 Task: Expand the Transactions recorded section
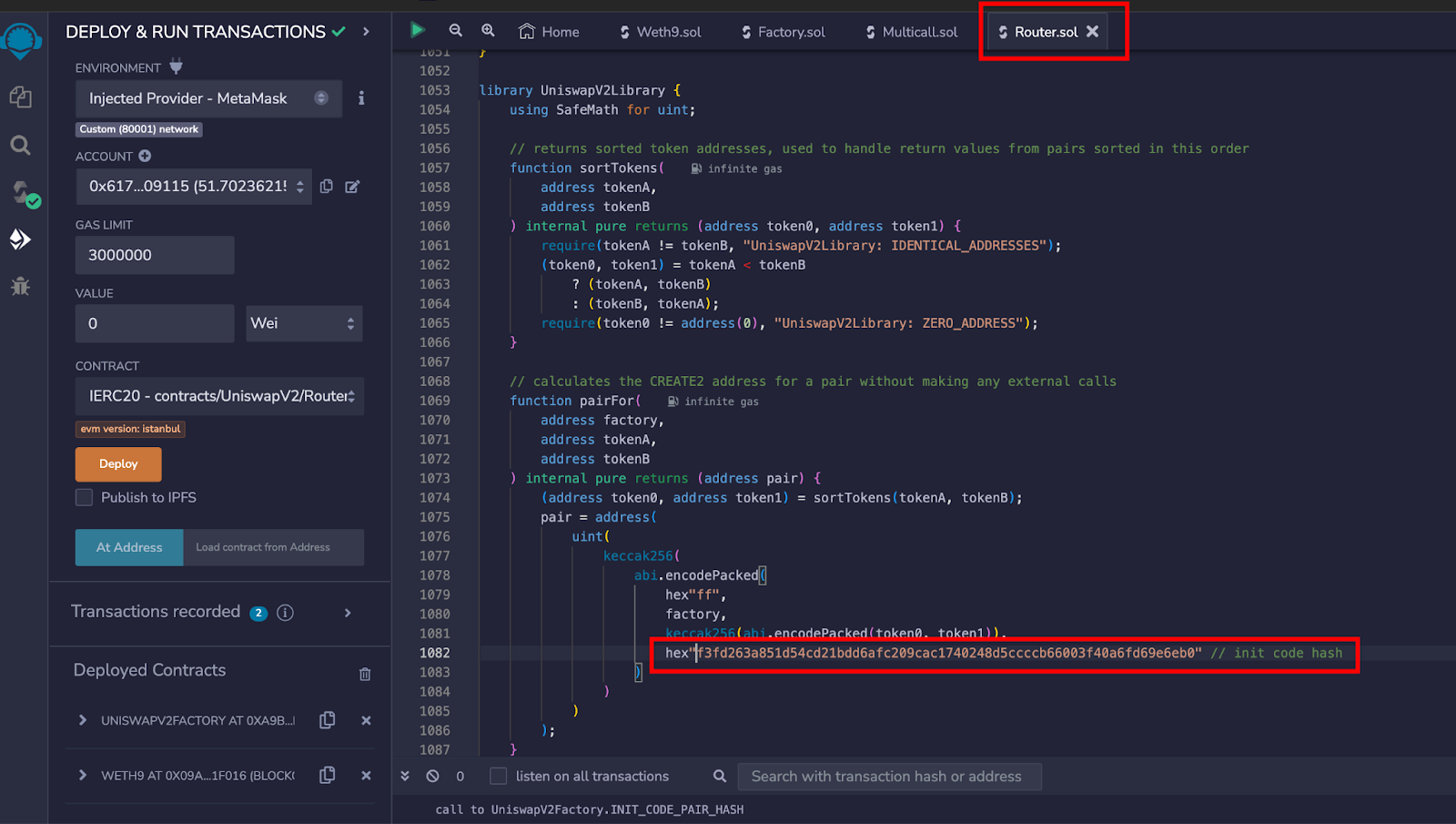[x=348, y=613]
